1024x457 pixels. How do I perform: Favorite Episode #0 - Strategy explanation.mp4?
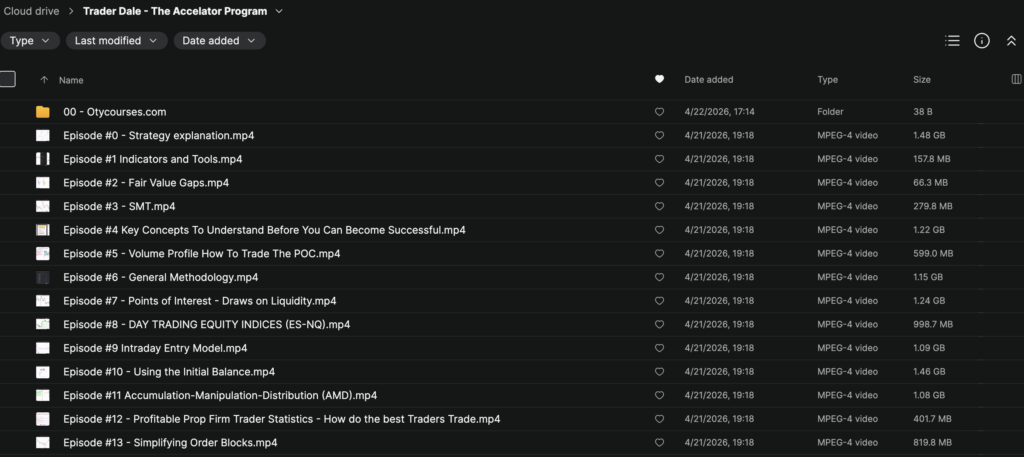click(660, 136)
